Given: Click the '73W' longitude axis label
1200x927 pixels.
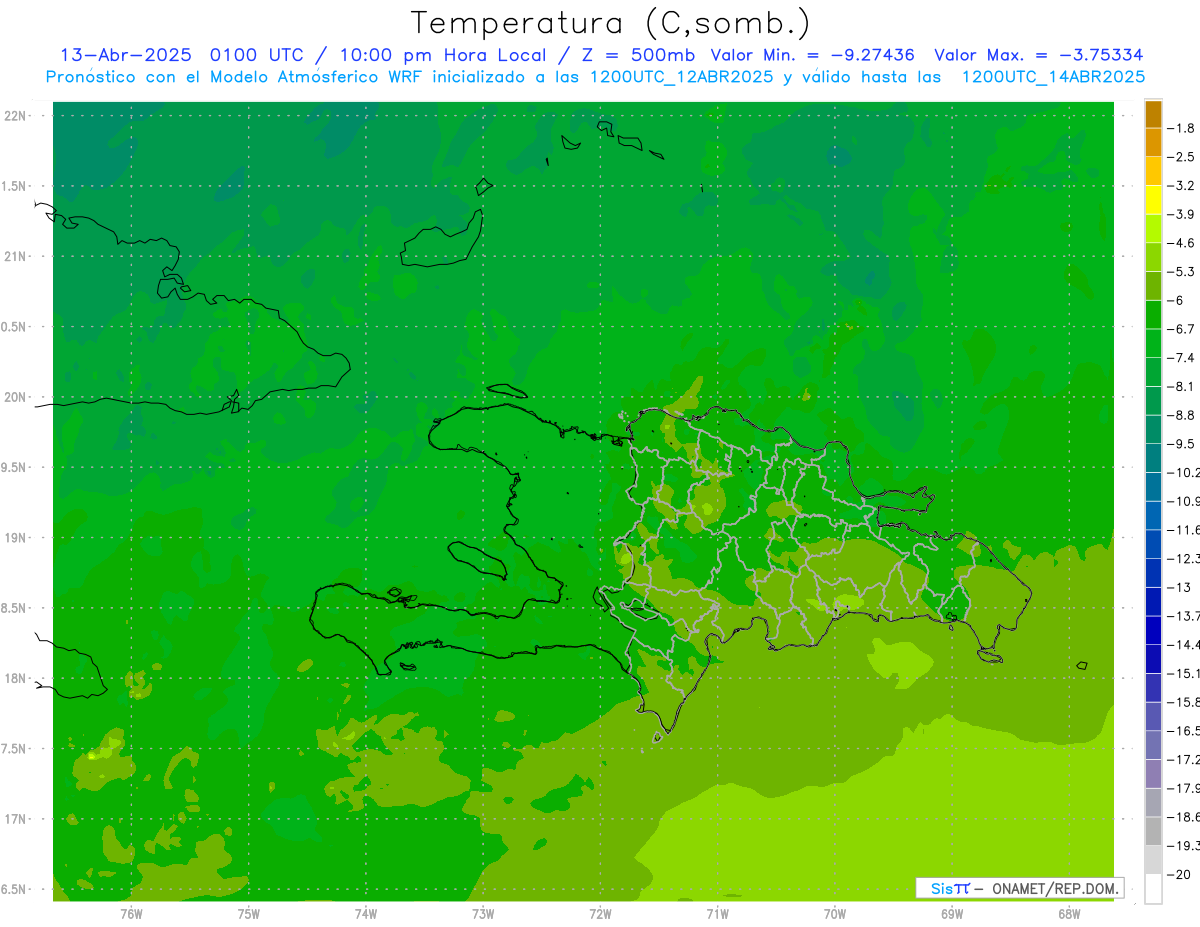Looking at the screenshot, I should (x=483, y=914).
